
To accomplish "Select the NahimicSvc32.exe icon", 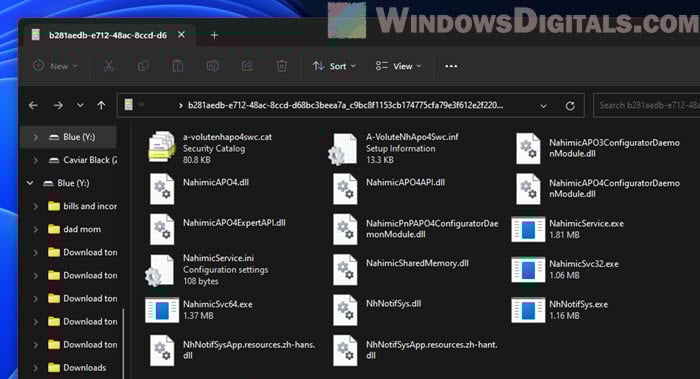I will 528,270.
